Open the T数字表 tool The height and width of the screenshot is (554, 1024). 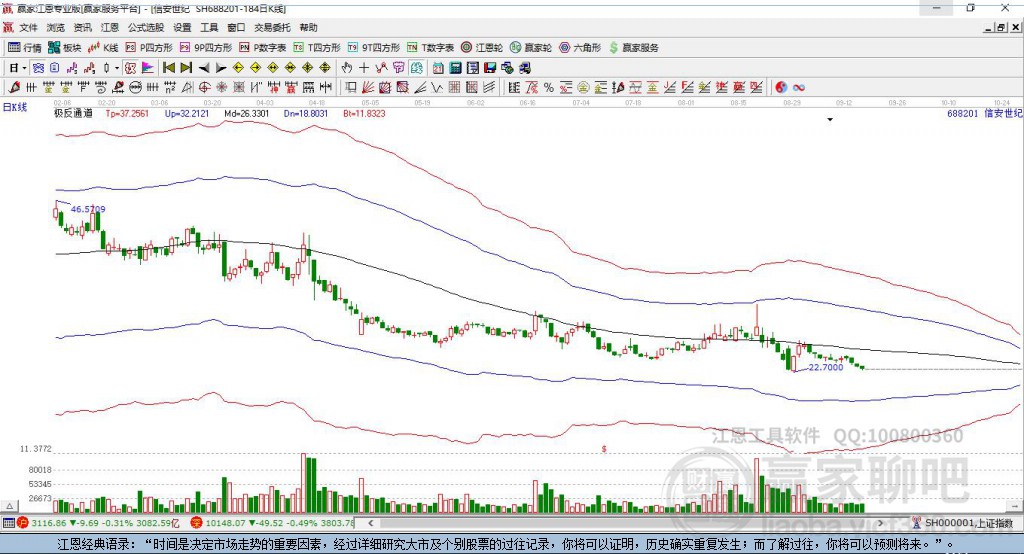(x=430, y=48)
